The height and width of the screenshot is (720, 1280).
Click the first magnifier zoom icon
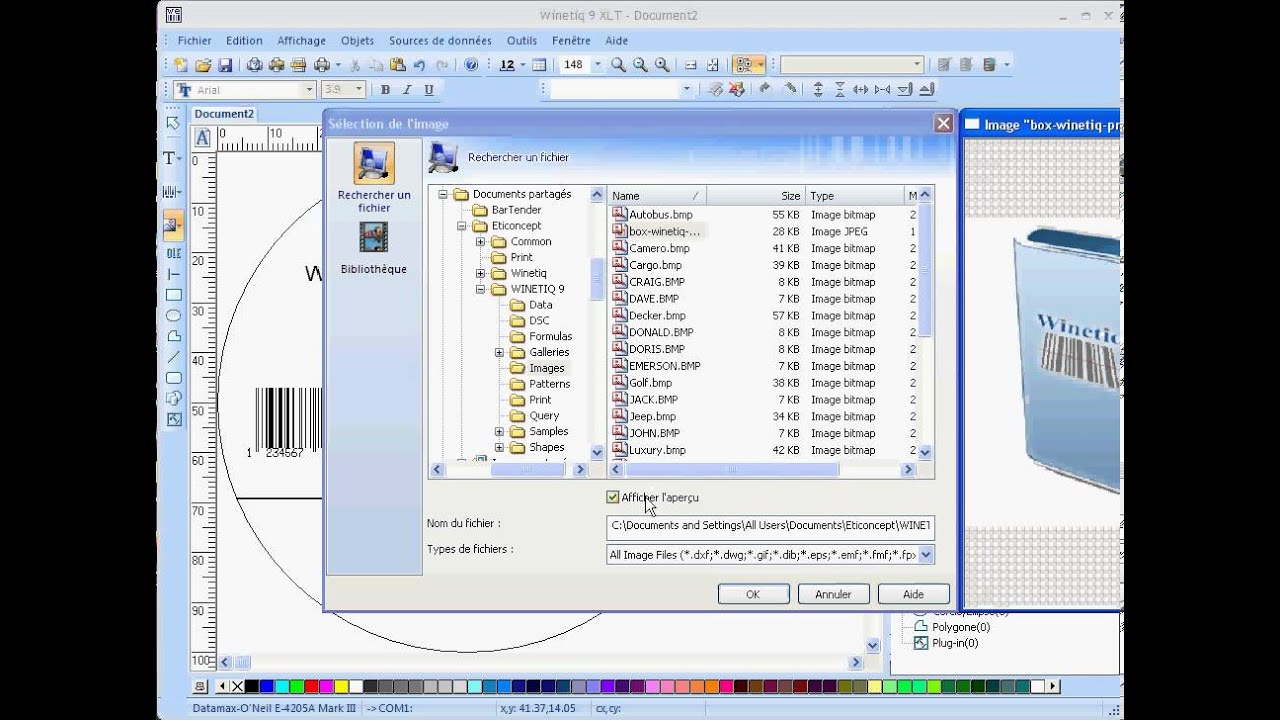(x=618, y=65)
